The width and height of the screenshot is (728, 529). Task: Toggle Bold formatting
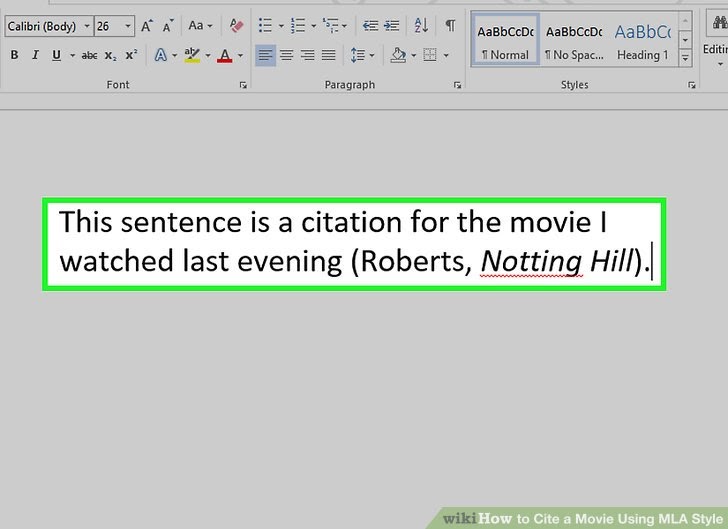(x=14, y=55)
